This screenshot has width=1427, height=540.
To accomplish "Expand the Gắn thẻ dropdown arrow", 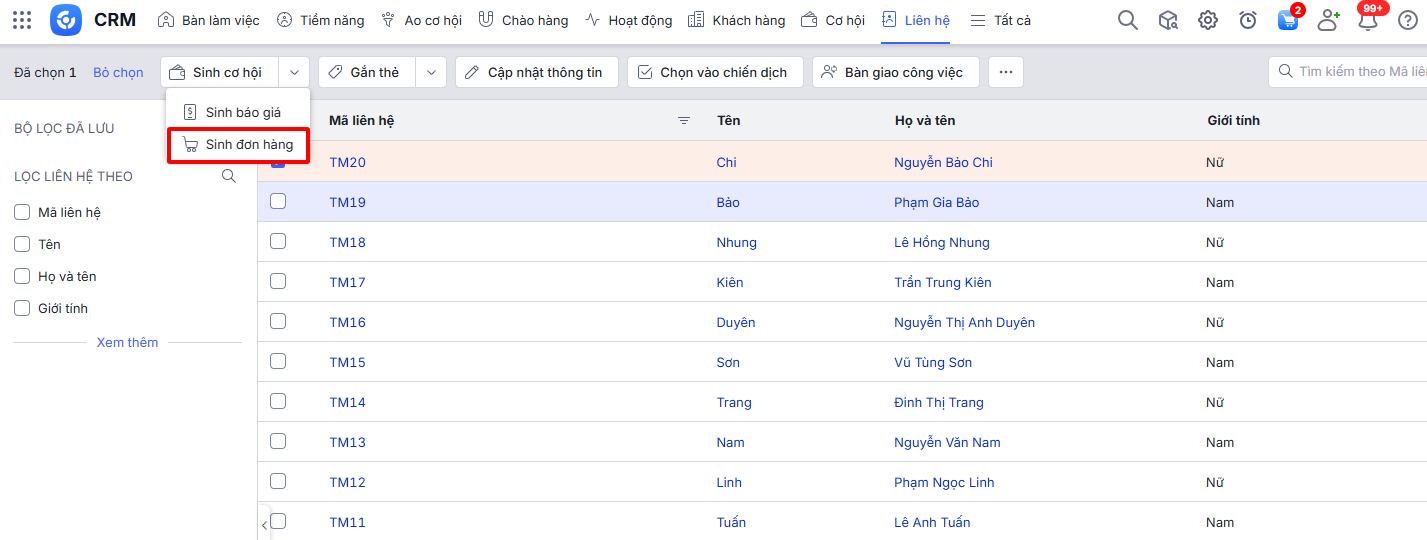I will pyautogui.click(x=430, y=72).
